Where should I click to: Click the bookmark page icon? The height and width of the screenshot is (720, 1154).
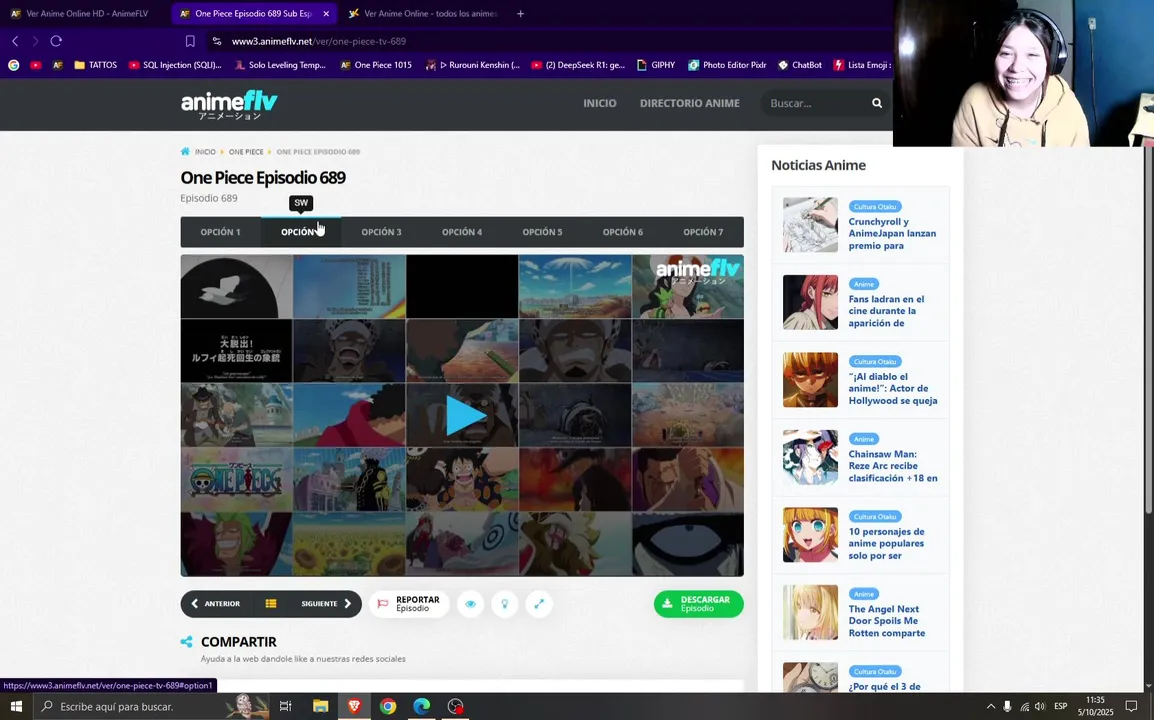190,41
